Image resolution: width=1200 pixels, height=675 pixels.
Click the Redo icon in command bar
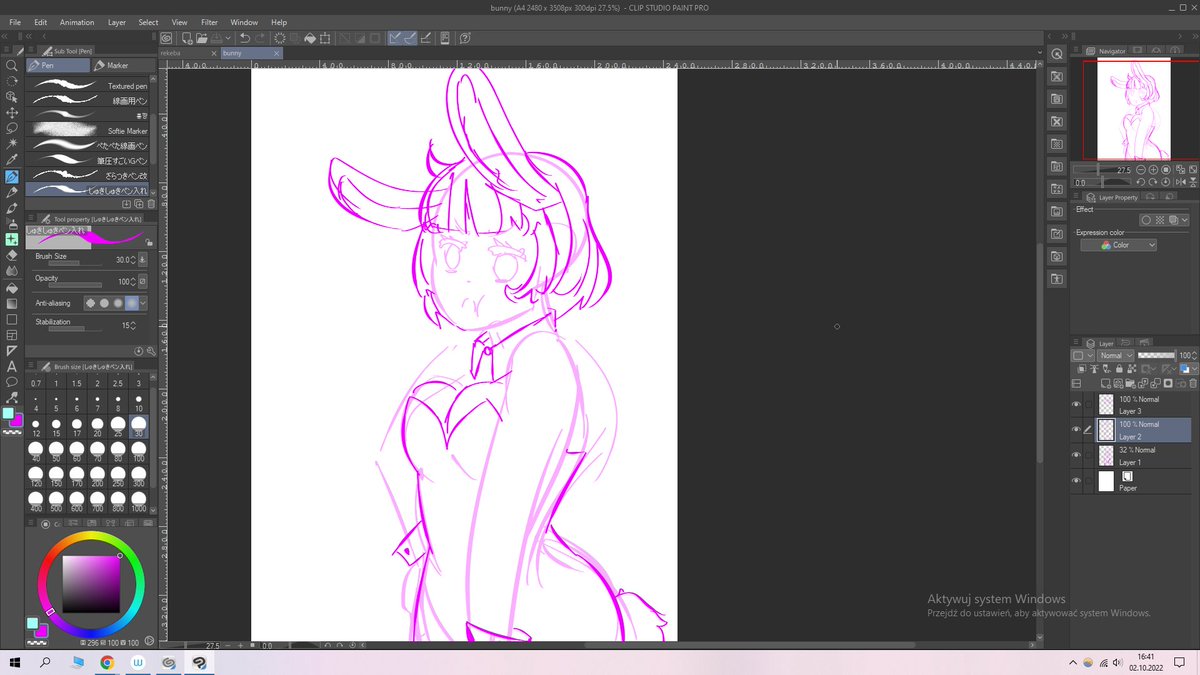click(x=261, y=38)
